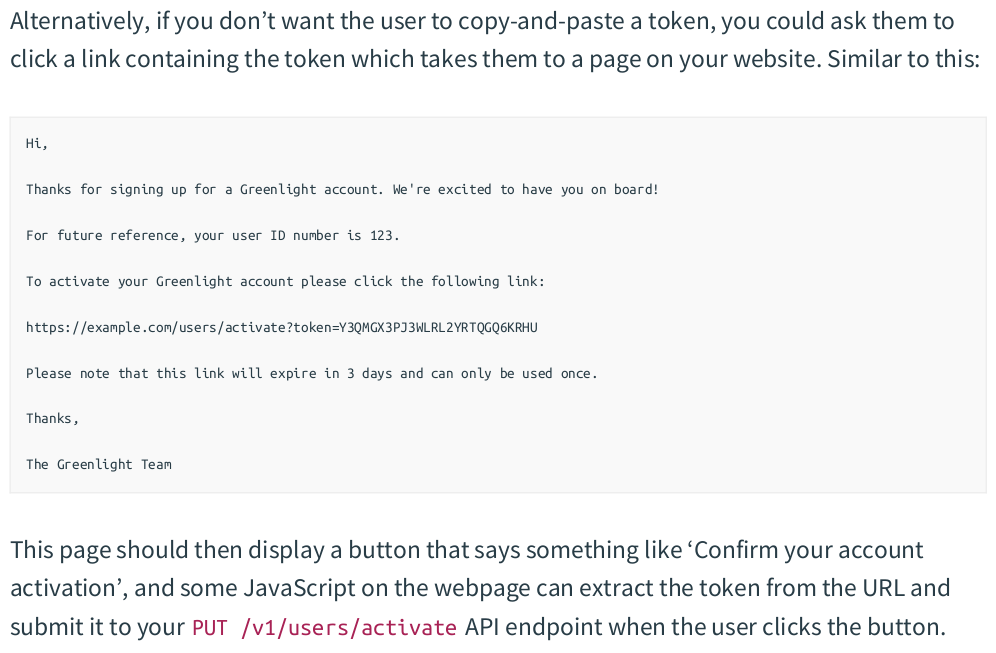Click the "Hi," greeting line
The height and width of the screenshot is (653, 996).
37,144
